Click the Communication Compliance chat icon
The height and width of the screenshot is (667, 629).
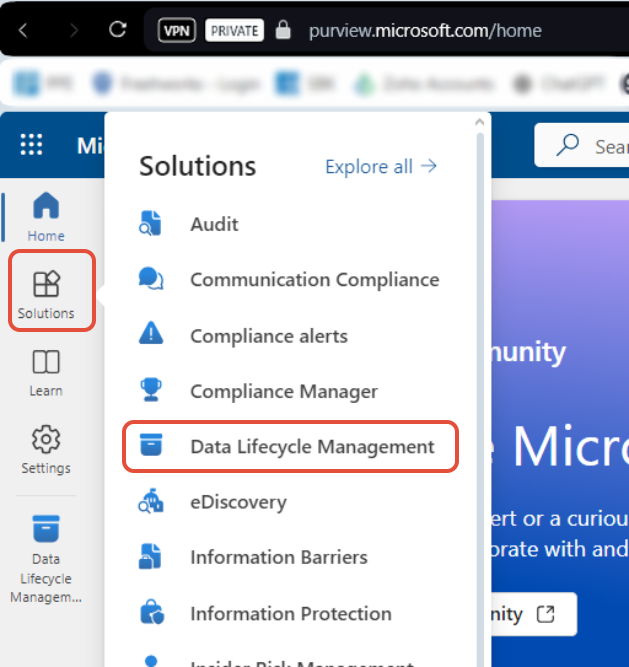pyautogui.click(x=151, y=279)
